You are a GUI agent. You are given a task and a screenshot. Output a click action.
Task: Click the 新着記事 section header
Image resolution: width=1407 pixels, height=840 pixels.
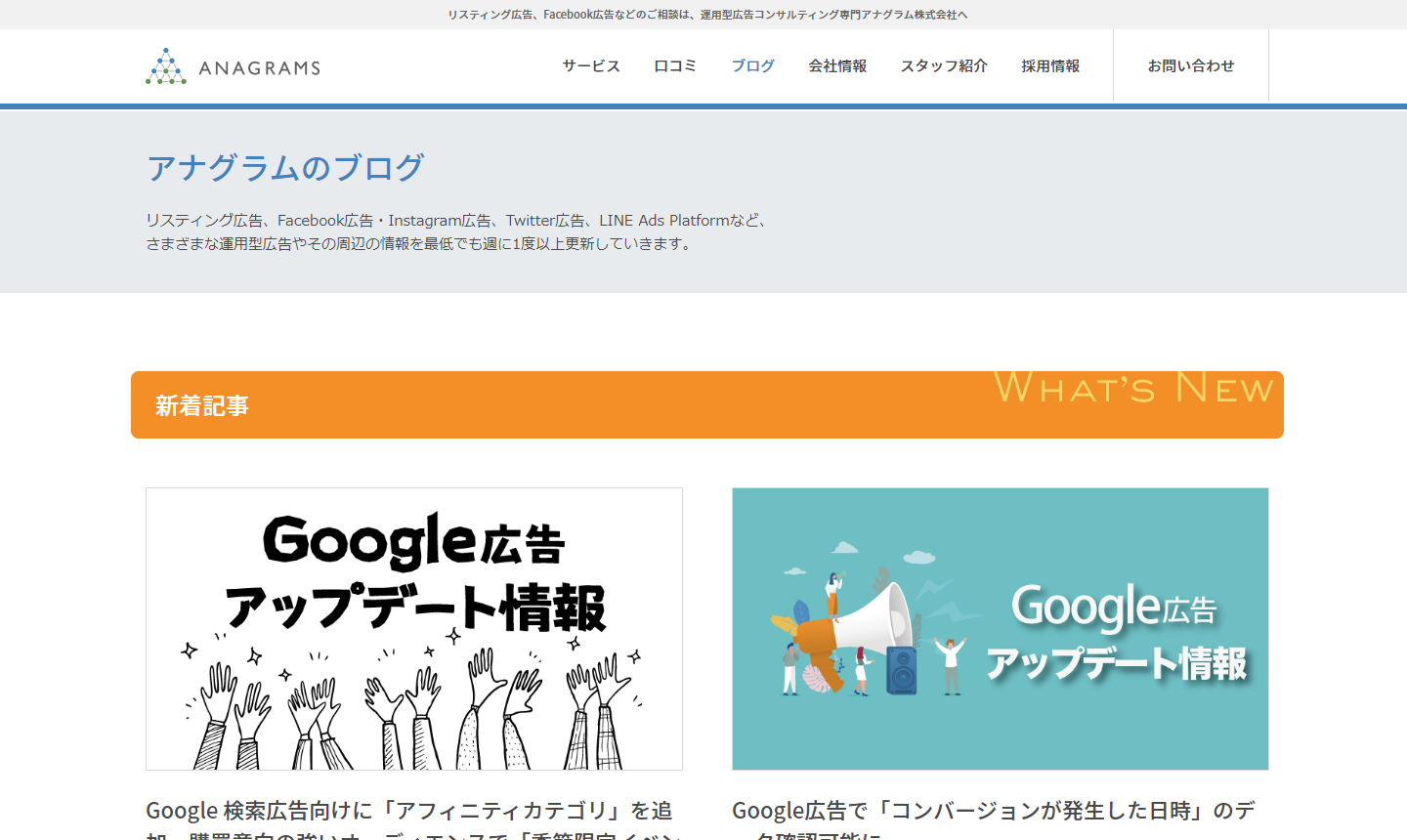[707, 404]
